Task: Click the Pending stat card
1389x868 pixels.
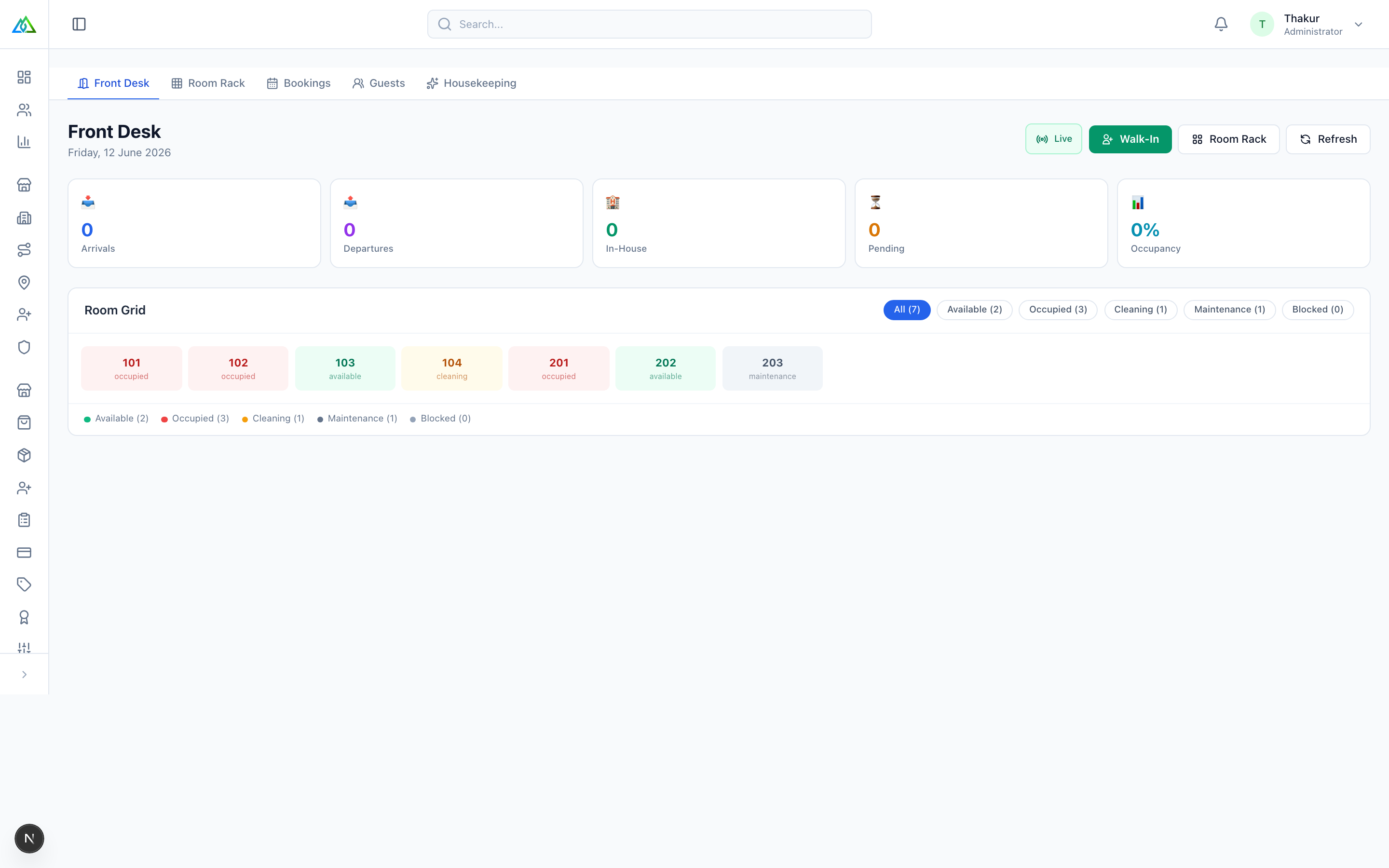Action: (981, 223)
